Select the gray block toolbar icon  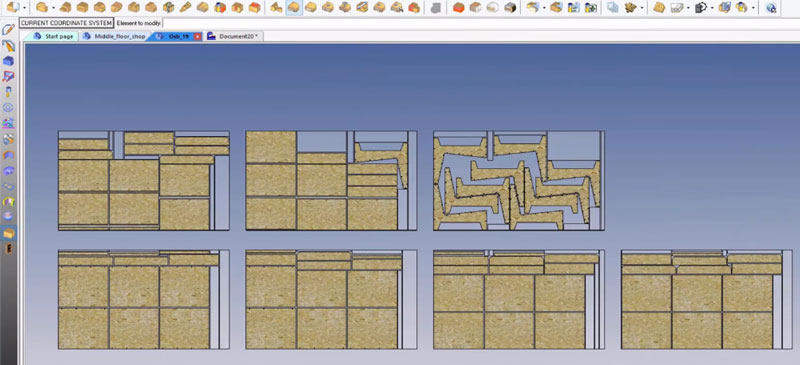(435, 7)
